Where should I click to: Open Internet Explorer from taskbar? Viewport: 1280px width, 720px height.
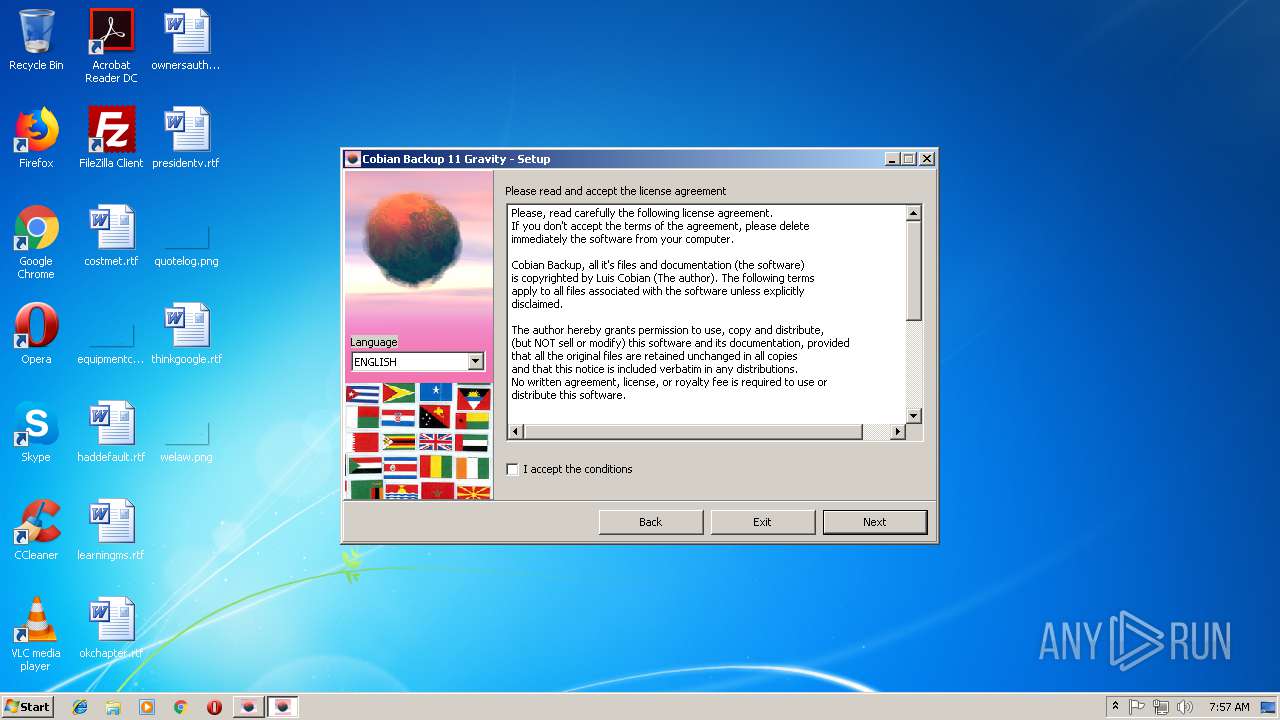[x=80, y=707]
